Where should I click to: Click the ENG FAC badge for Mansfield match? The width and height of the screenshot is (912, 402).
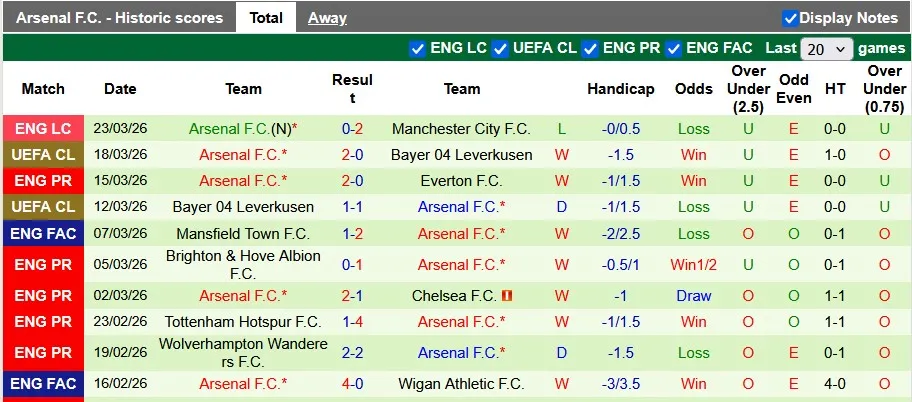click(x=43, y=233)
